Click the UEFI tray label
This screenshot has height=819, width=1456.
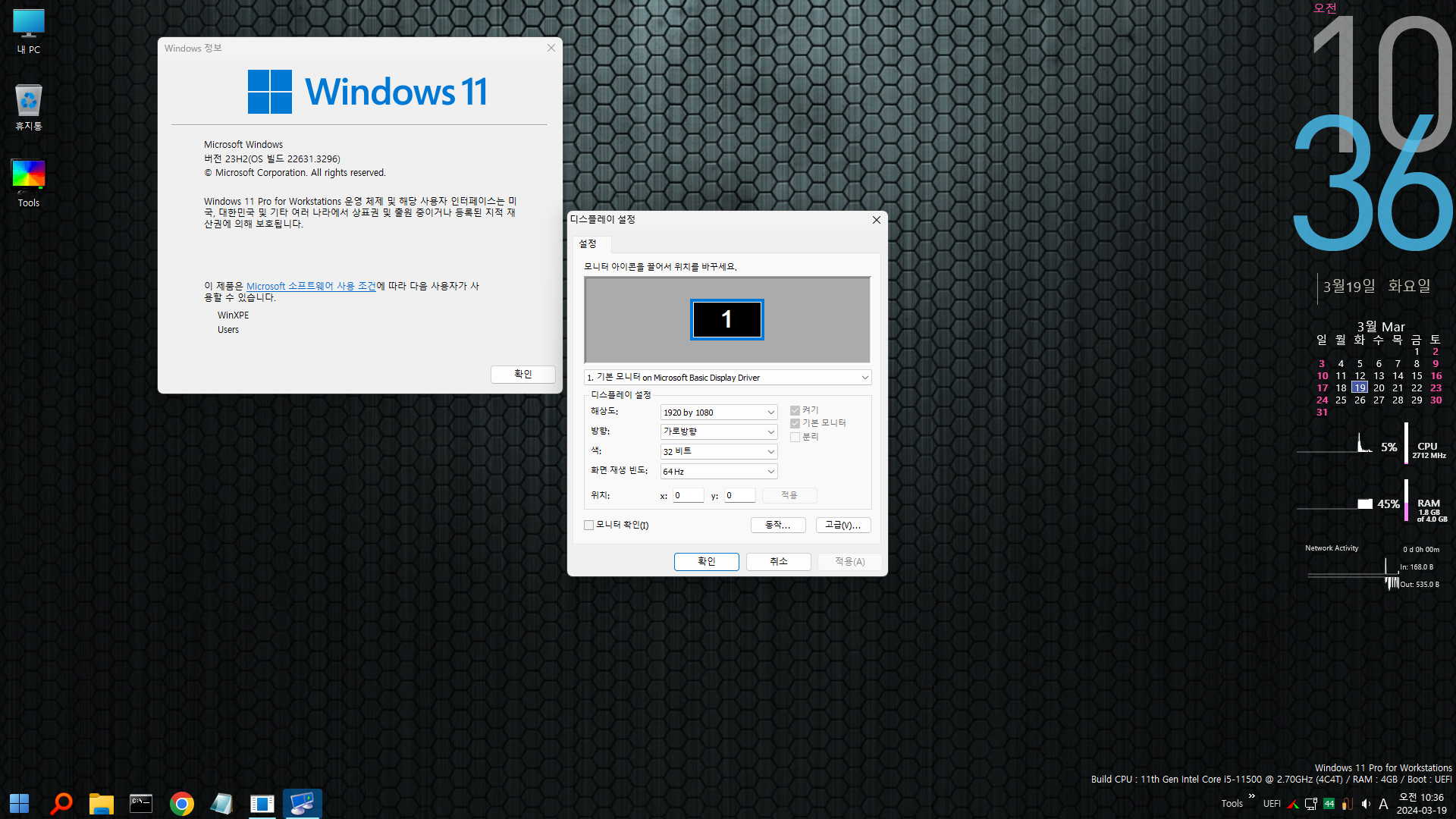1272,804
